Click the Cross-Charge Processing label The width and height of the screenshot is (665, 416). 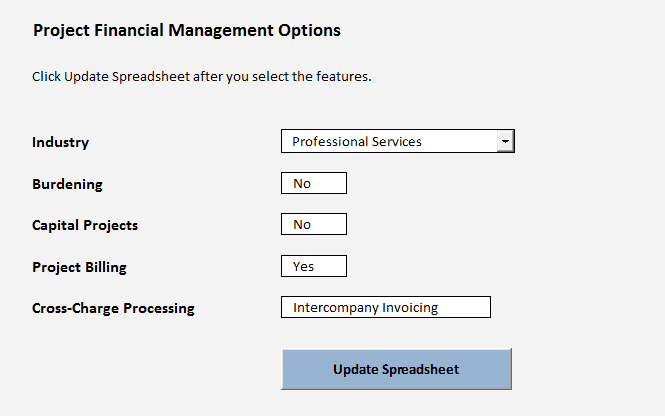click(x=113, y=308)
